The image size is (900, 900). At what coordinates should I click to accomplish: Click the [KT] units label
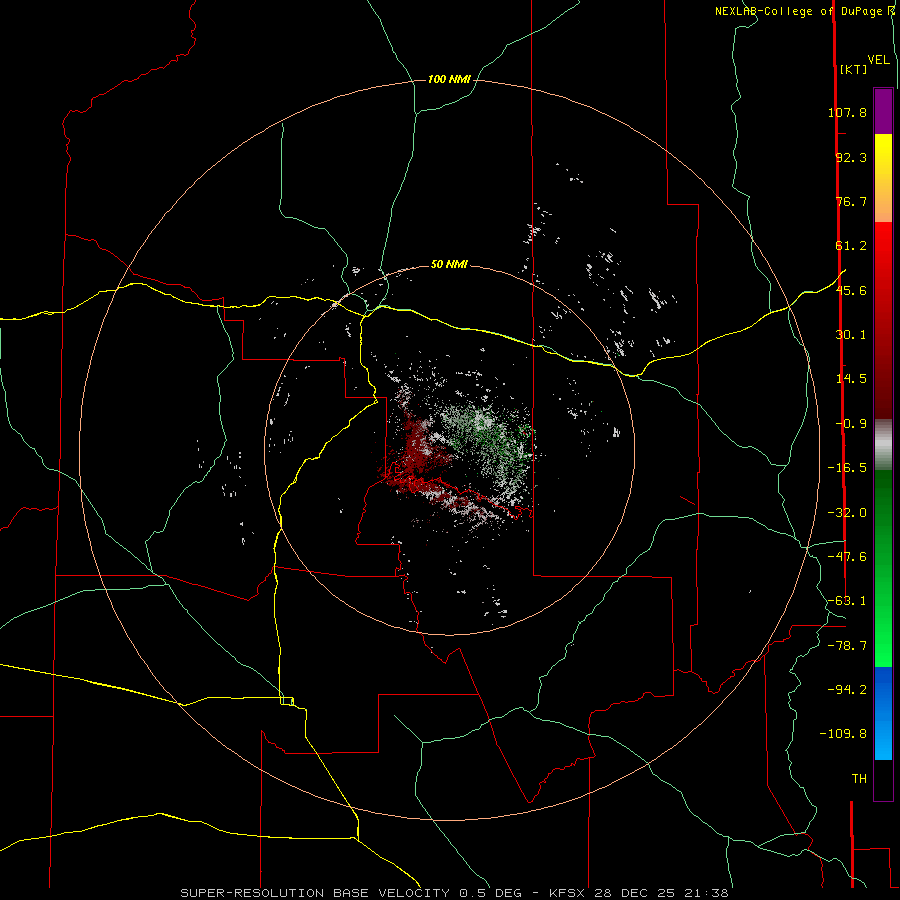[854, 69]
